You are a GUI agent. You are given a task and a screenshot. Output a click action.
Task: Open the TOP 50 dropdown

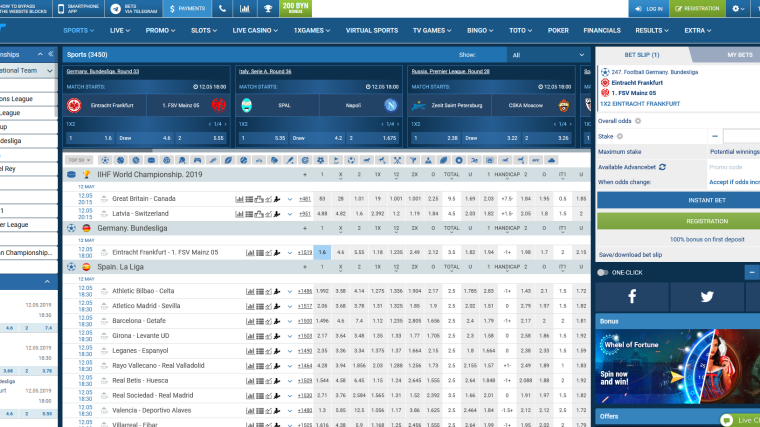point(80,160)
